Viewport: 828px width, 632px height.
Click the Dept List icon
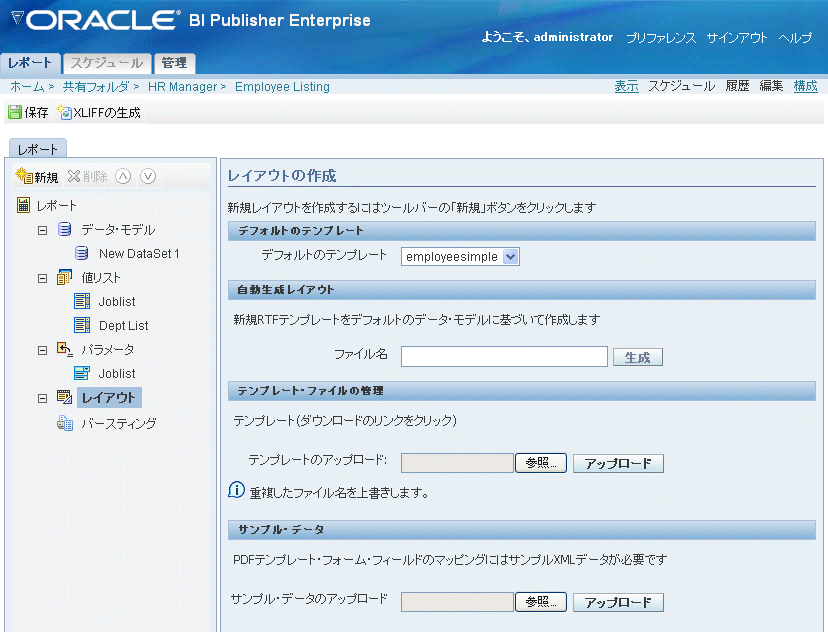tap(82, 325)
